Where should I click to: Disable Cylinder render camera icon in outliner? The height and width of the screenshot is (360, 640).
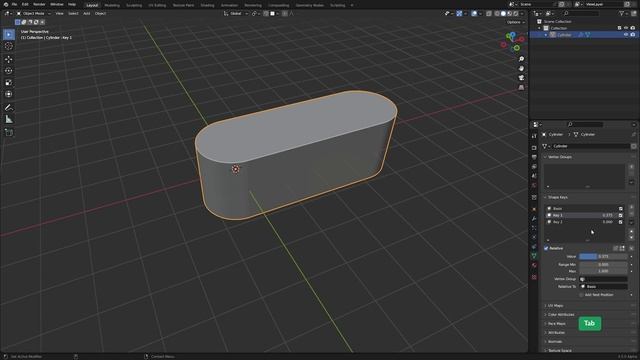pyautogui.click(x=633, y=35)
